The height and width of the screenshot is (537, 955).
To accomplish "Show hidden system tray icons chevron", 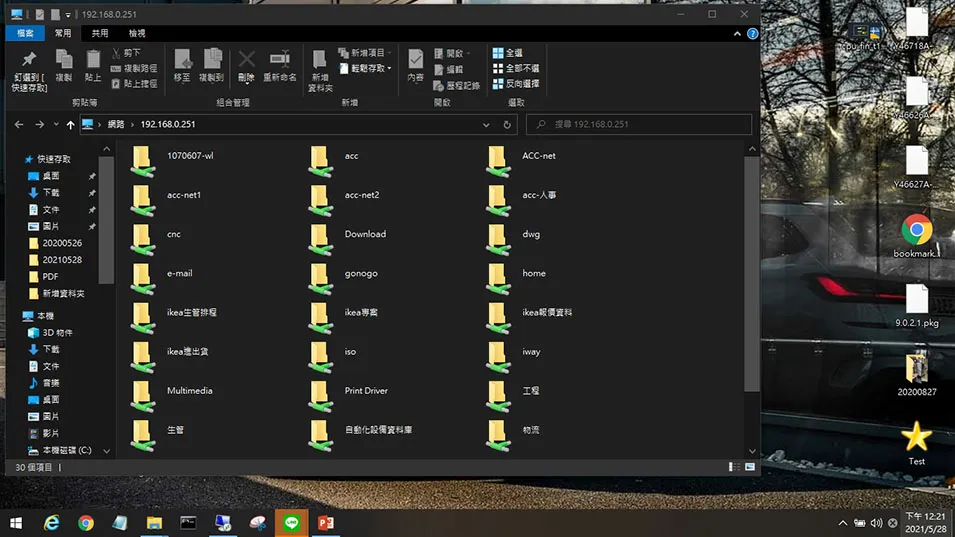I will click(843, 523).
